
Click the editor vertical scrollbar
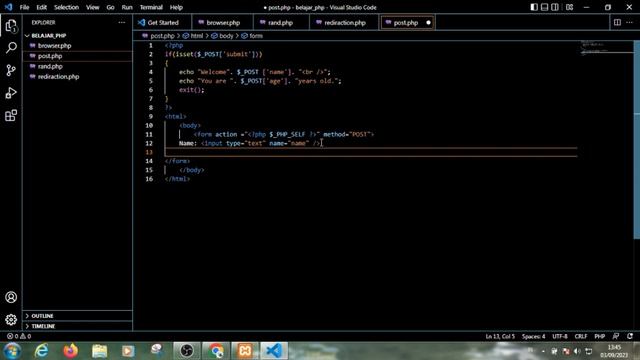[x=637, y=140]
